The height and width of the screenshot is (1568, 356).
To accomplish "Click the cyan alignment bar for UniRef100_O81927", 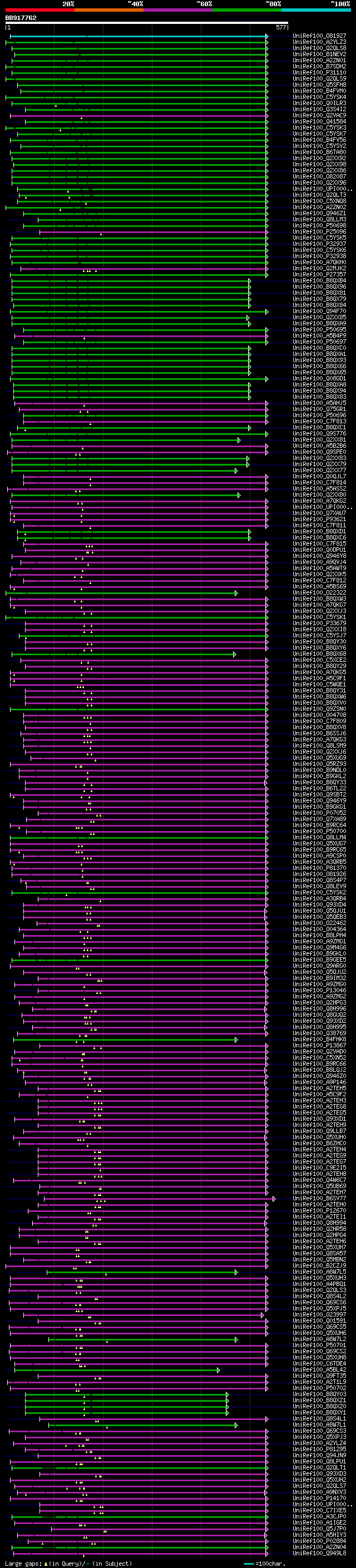I will (138, 36).
